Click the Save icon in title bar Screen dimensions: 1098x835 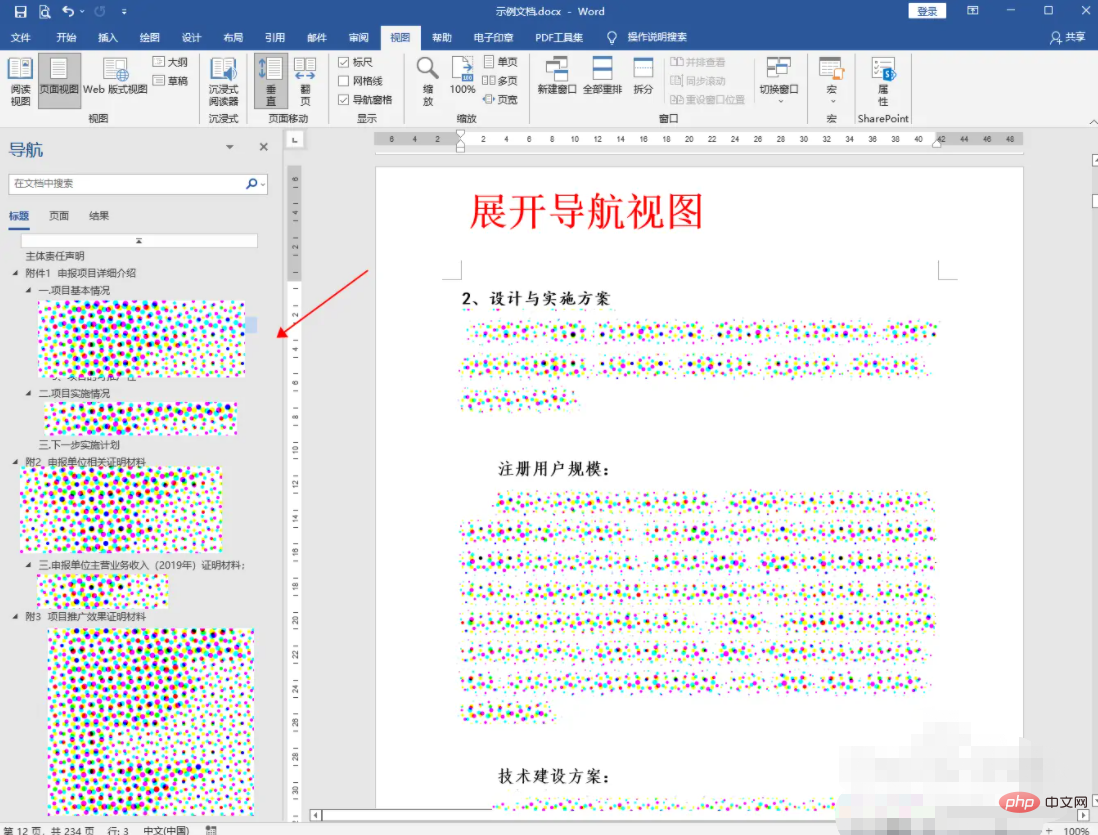click(x=20, y=11)
